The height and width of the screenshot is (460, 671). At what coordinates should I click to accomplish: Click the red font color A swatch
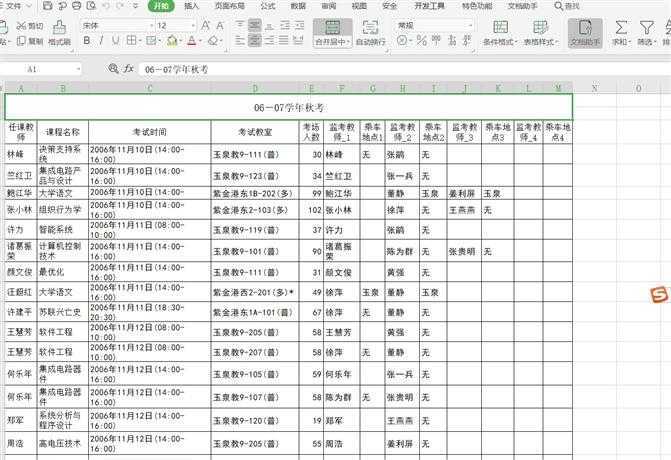[x=192, y=41]
